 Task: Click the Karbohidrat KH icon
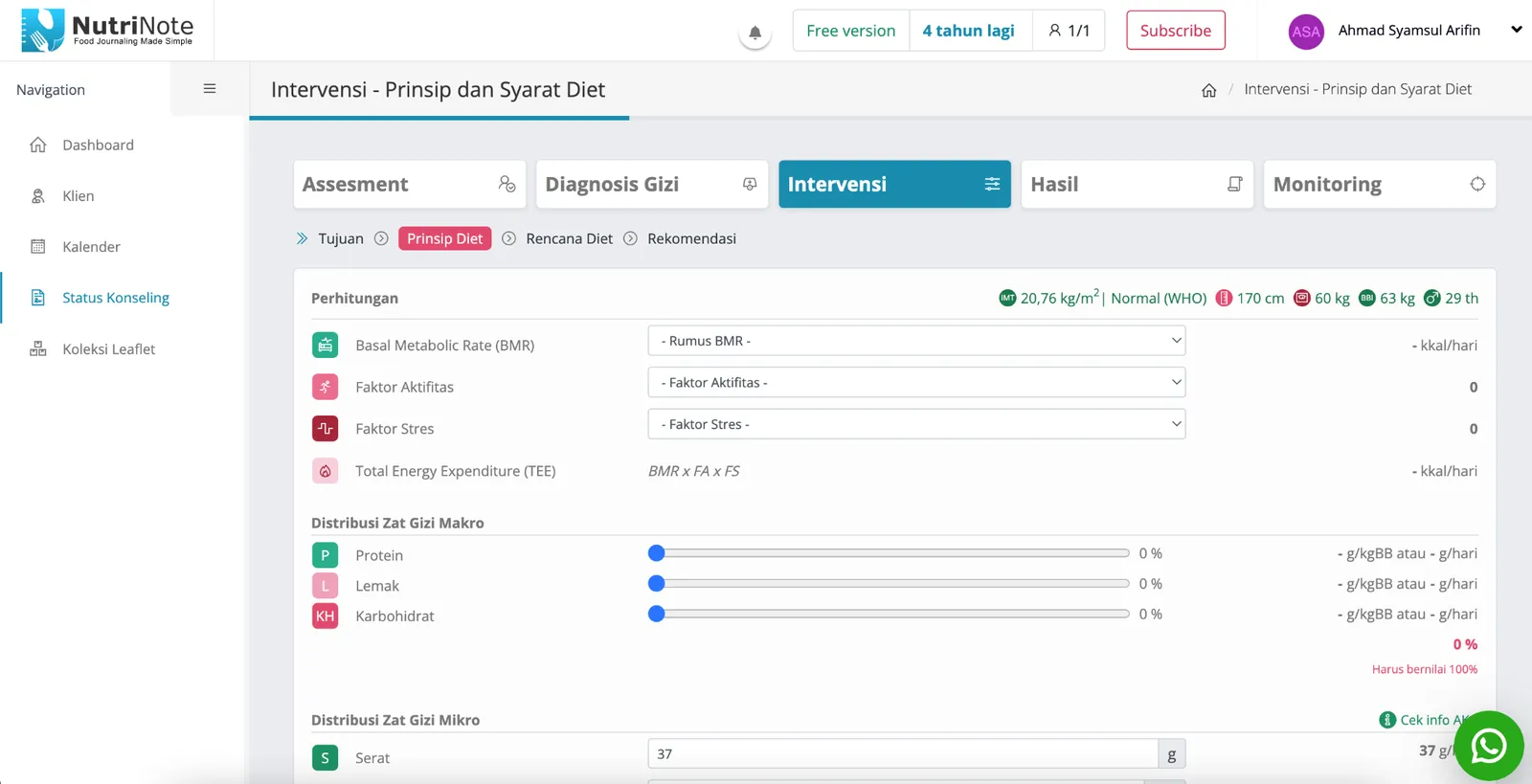click(326, 616)
